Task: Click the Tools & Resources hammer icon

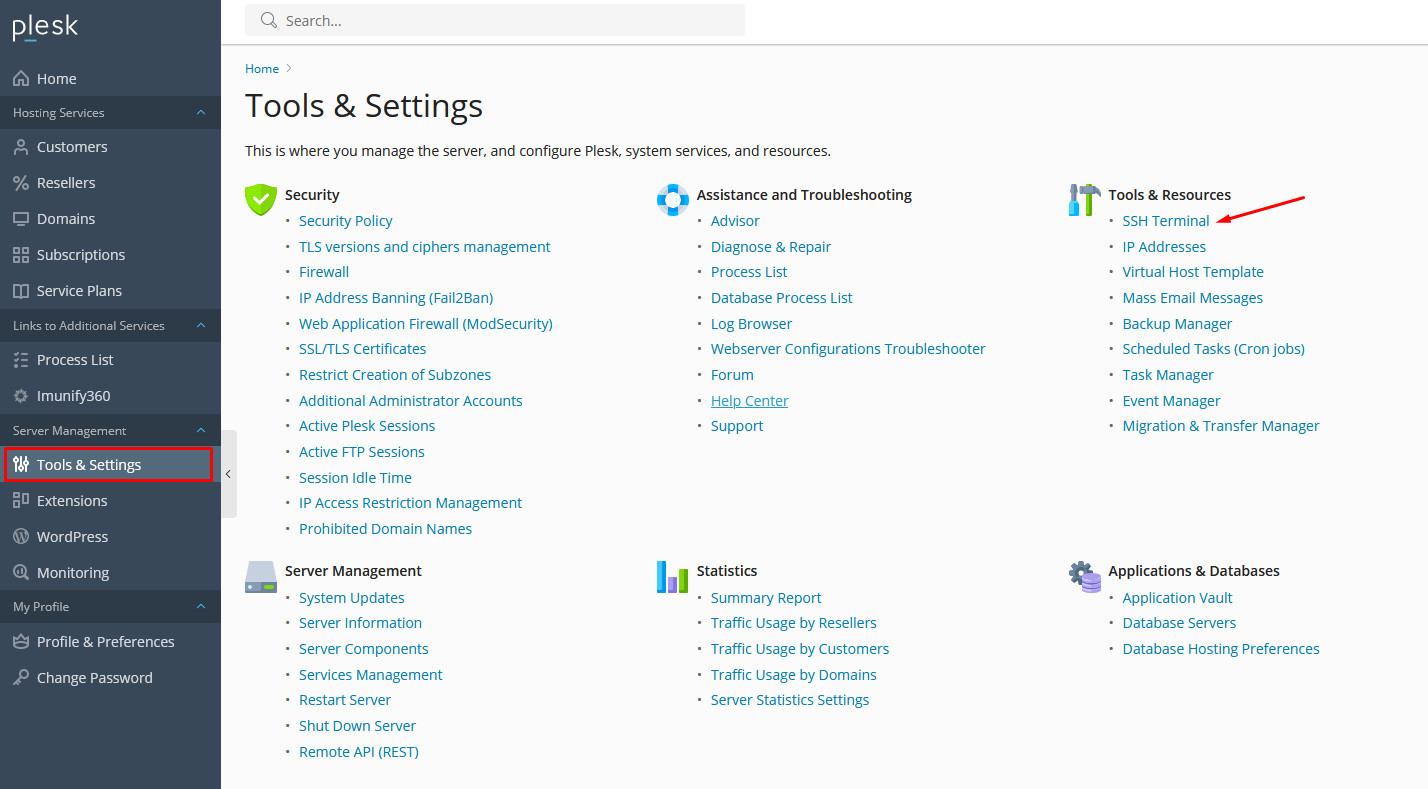Action: [x=1084, y=199]
